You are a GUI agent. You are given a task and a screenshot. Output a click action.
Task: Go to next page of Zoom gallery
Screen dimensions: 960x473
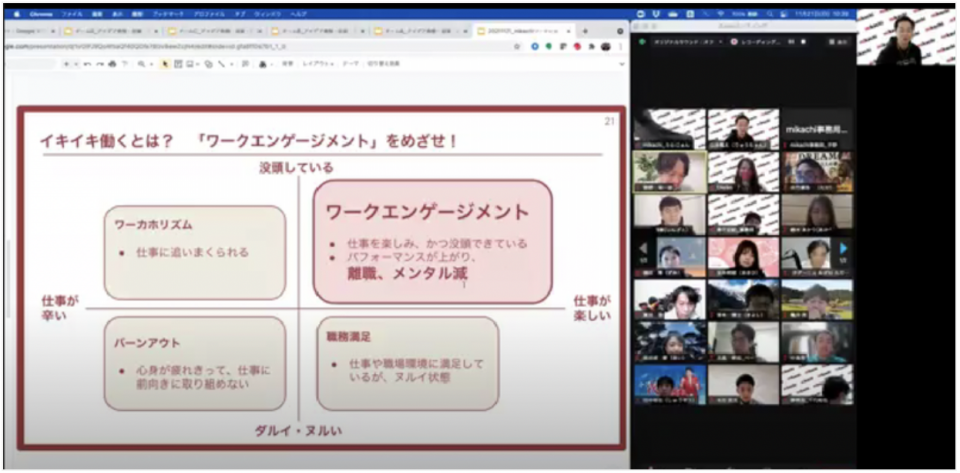[844, 248]
